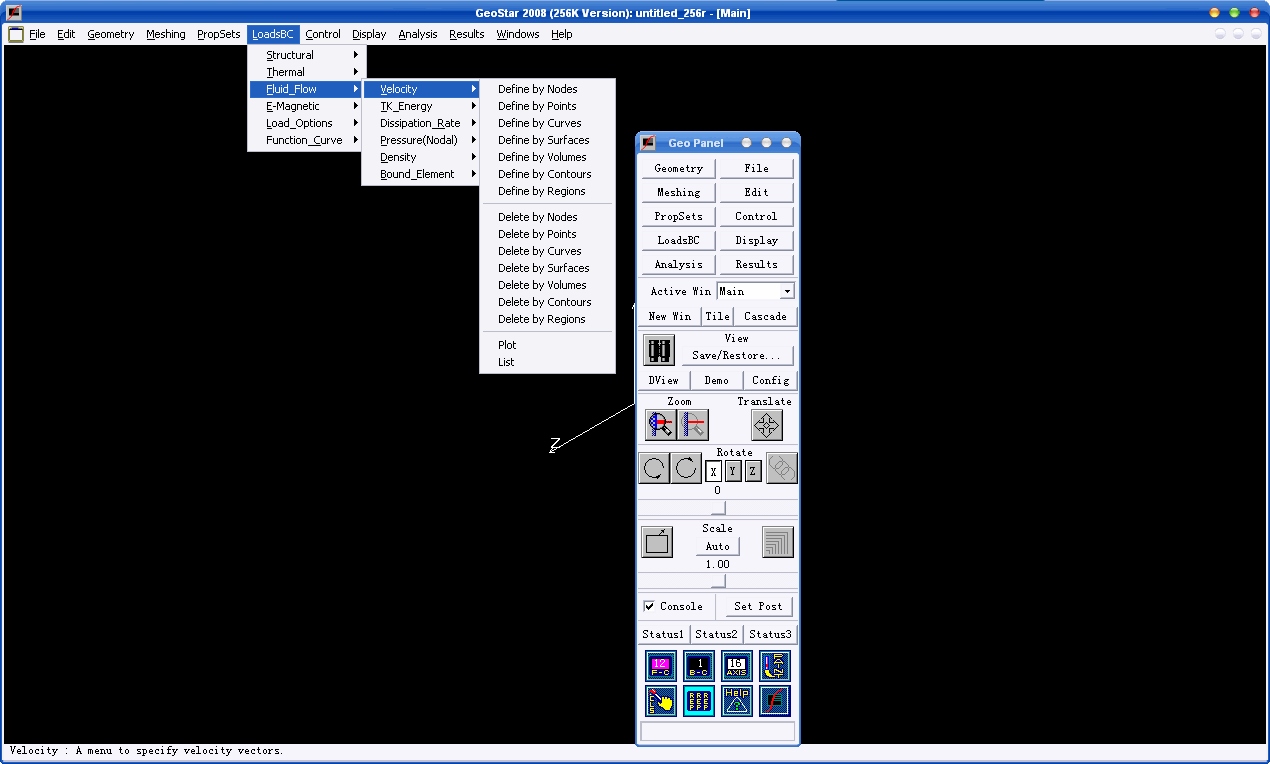Viewport: 1270px width, 764px height.
Task: Click the cyan RRR PPP grid icon
Action: [x=699, y=701]
